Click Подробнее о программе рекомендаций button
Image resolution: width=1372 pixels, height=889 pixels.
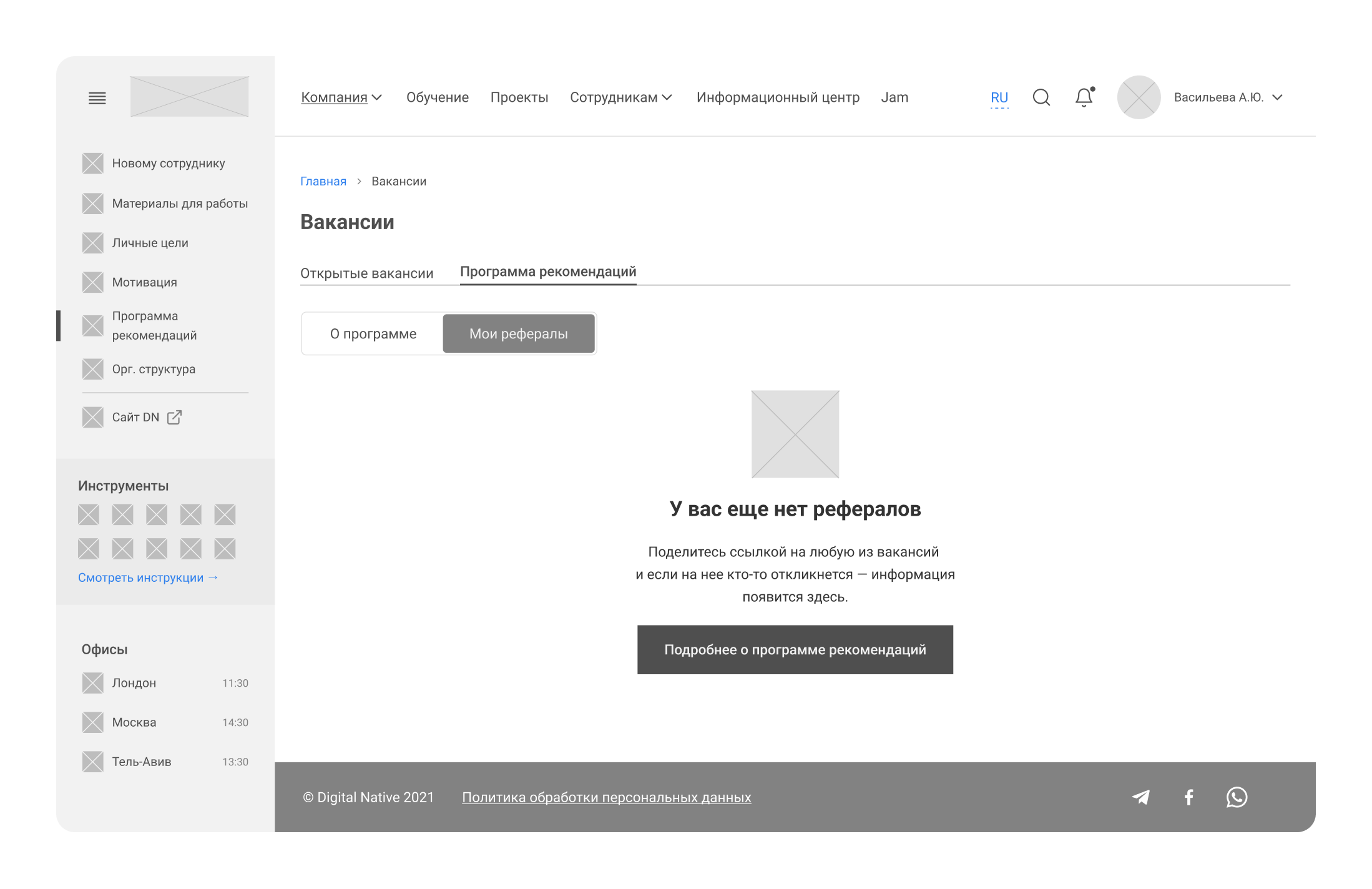tap(795, 650)
